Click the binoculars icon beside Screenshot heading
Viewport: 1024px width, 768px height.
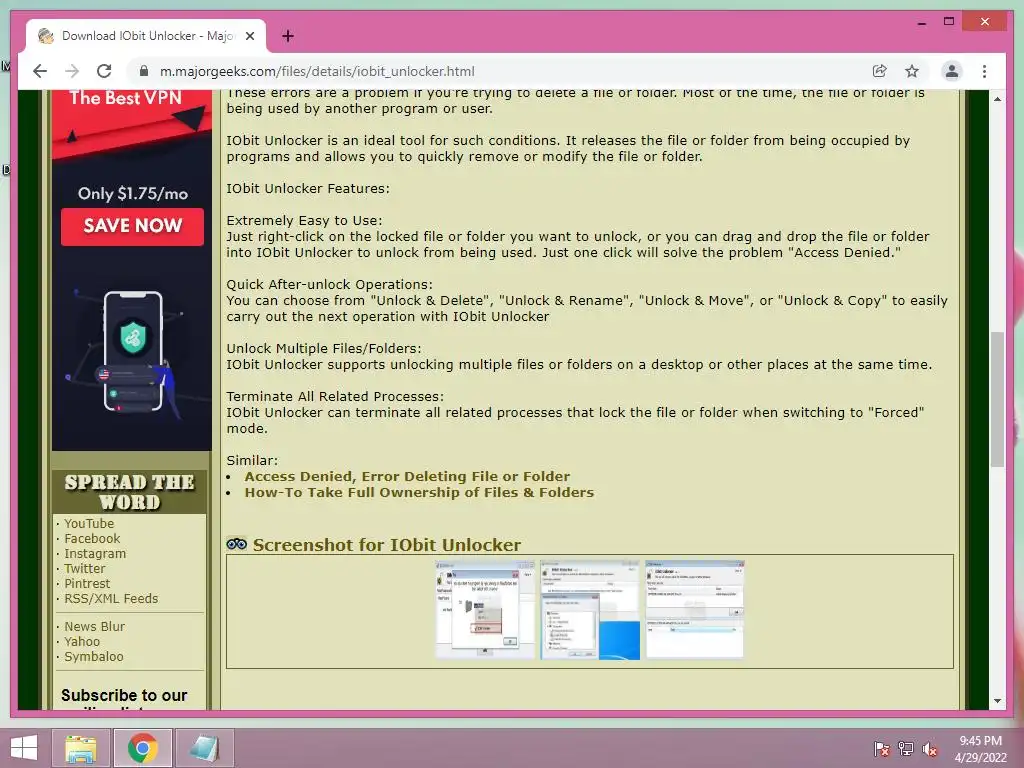tap(236, 543)
